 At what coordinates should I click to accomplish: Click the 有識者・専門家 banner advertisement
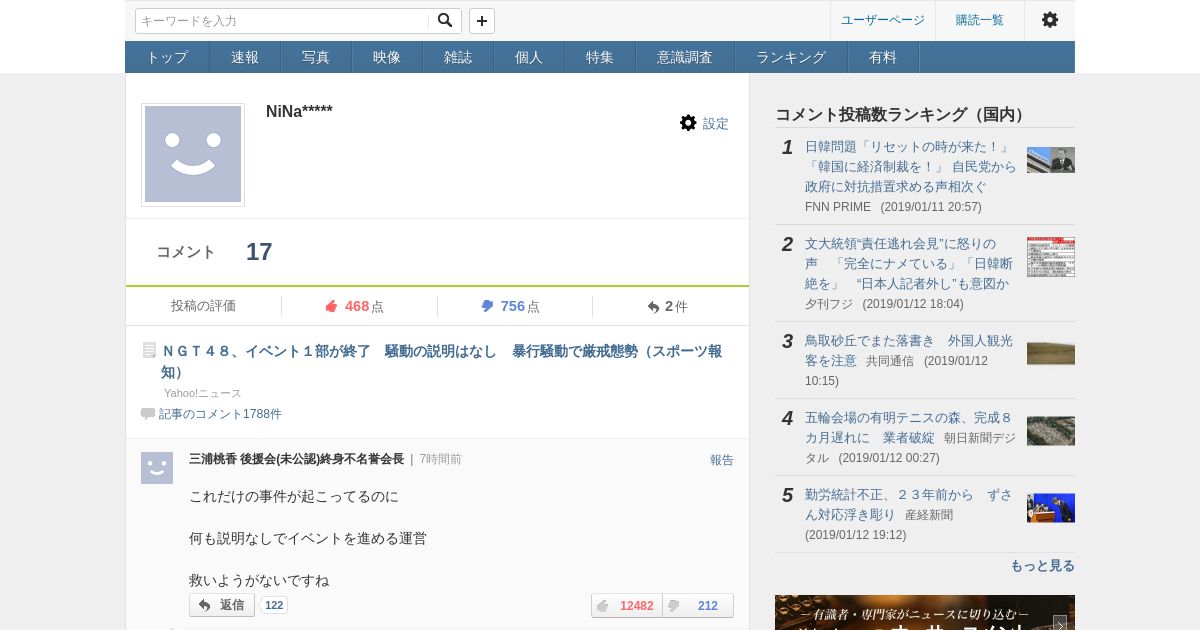(925, 612)
